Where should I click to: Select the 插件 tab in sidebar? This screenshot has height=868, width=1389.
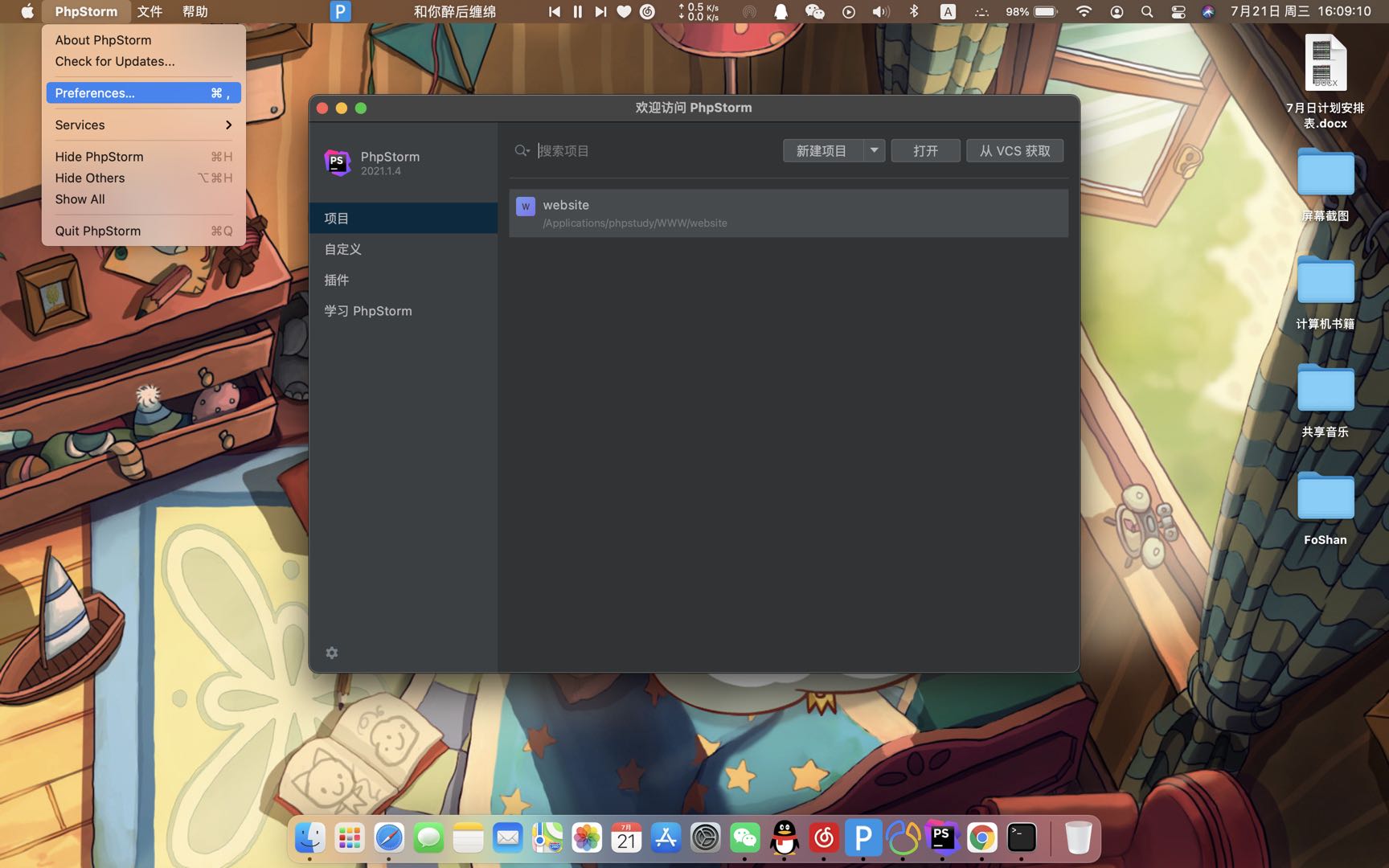tap(404, 280)
